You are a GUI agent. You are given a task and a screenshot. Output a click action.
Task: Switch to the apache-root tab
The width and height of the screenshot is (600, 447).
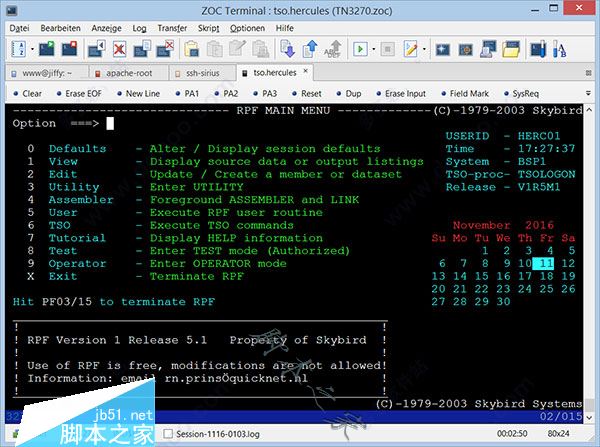click(x=127, y=72)
